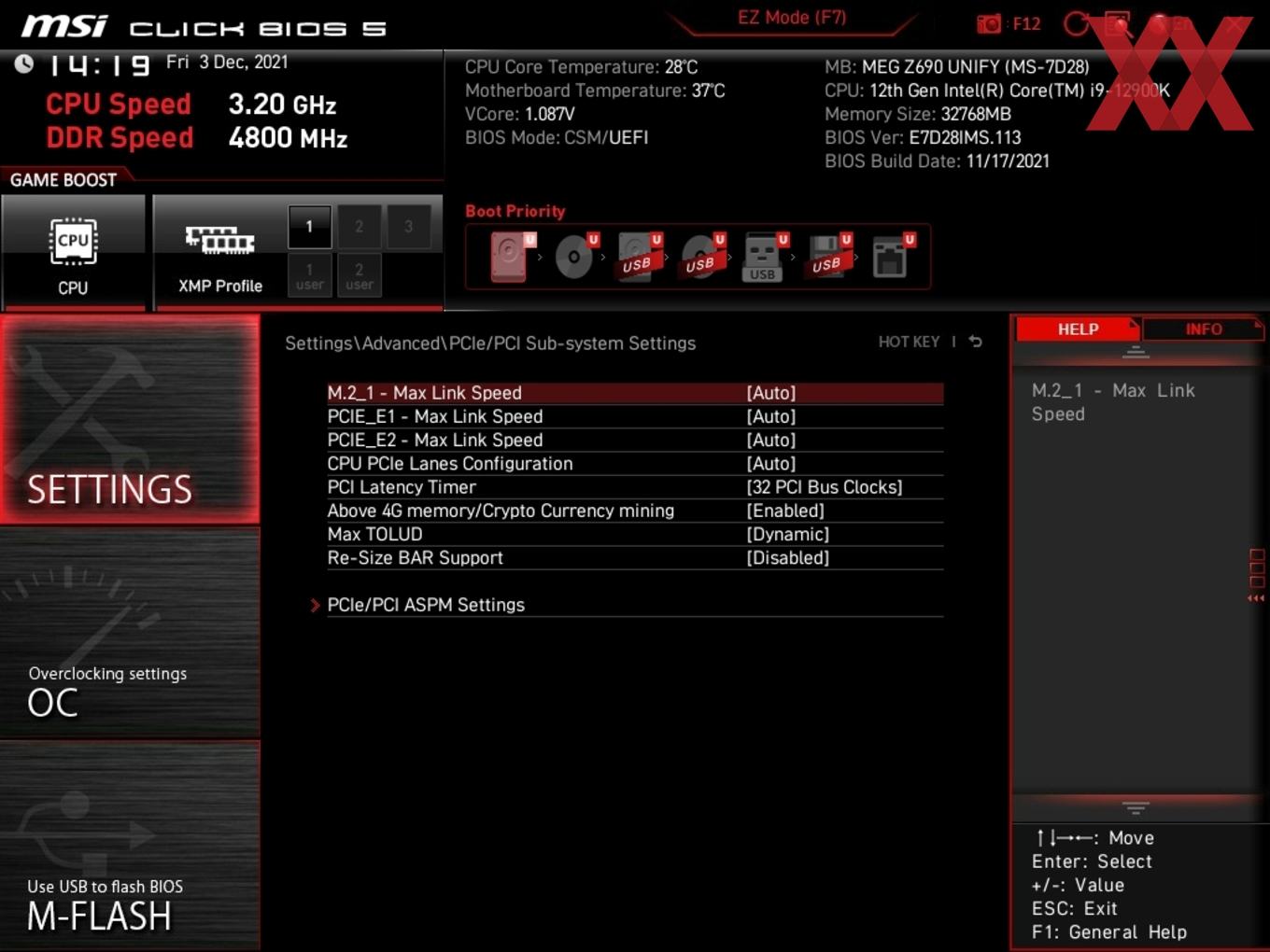
Task: Open the HOT KEY list
Action: (909, 342)
